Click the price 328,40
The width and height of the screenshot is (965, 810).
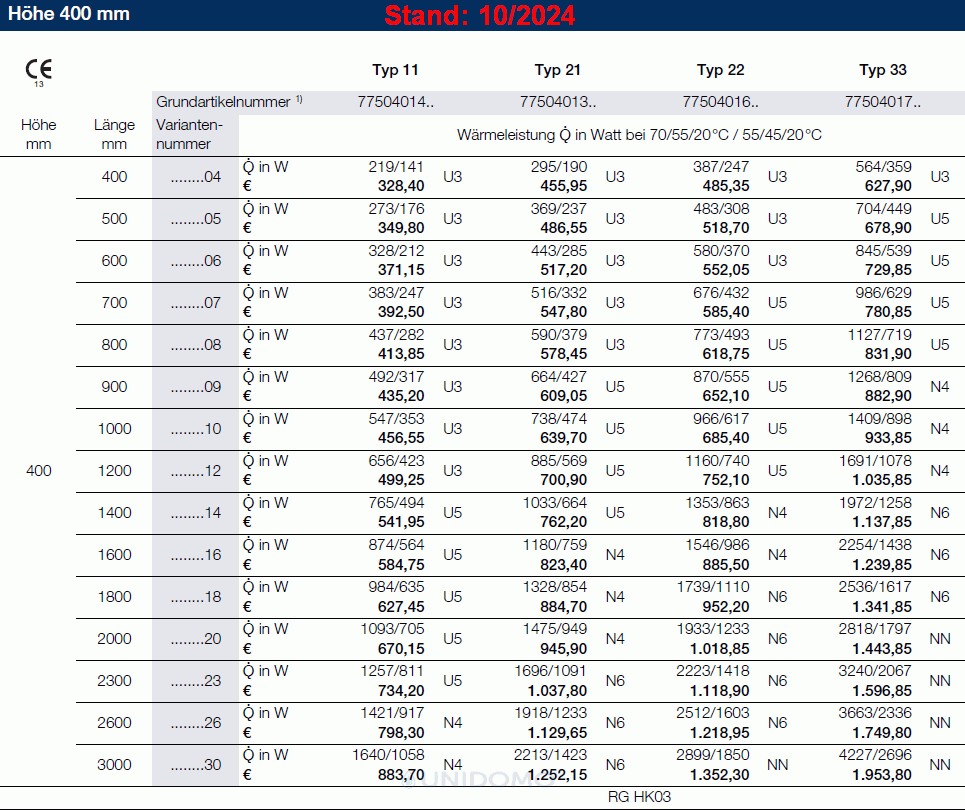point(401,186)
